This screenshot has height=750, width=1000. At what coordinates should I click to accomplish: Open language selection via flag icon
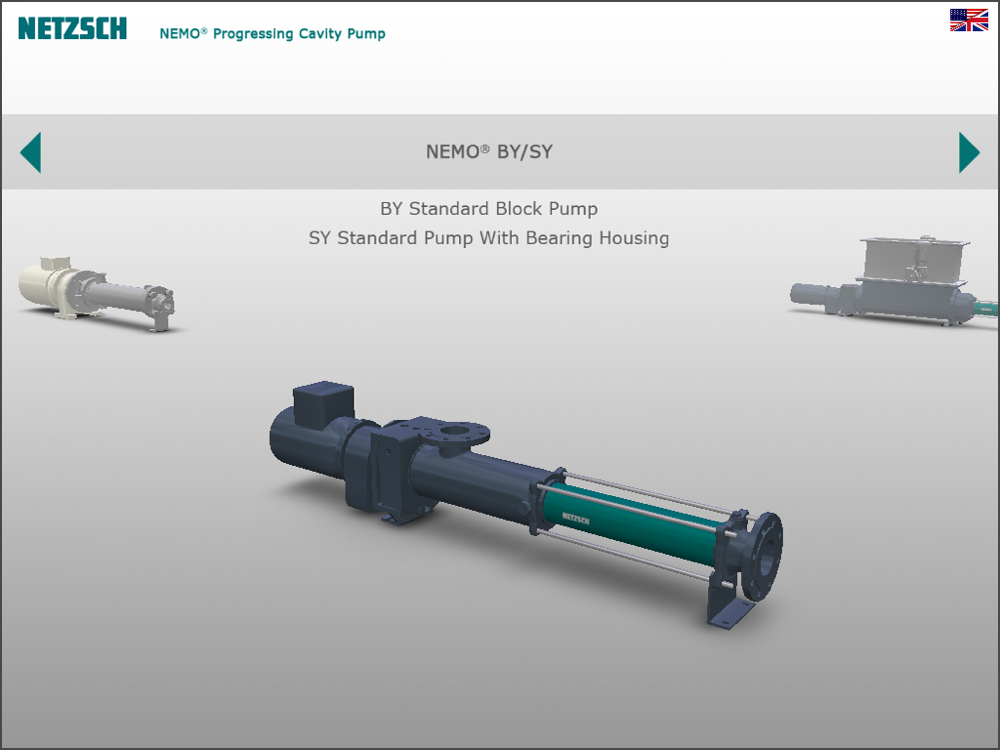[968, 20]
